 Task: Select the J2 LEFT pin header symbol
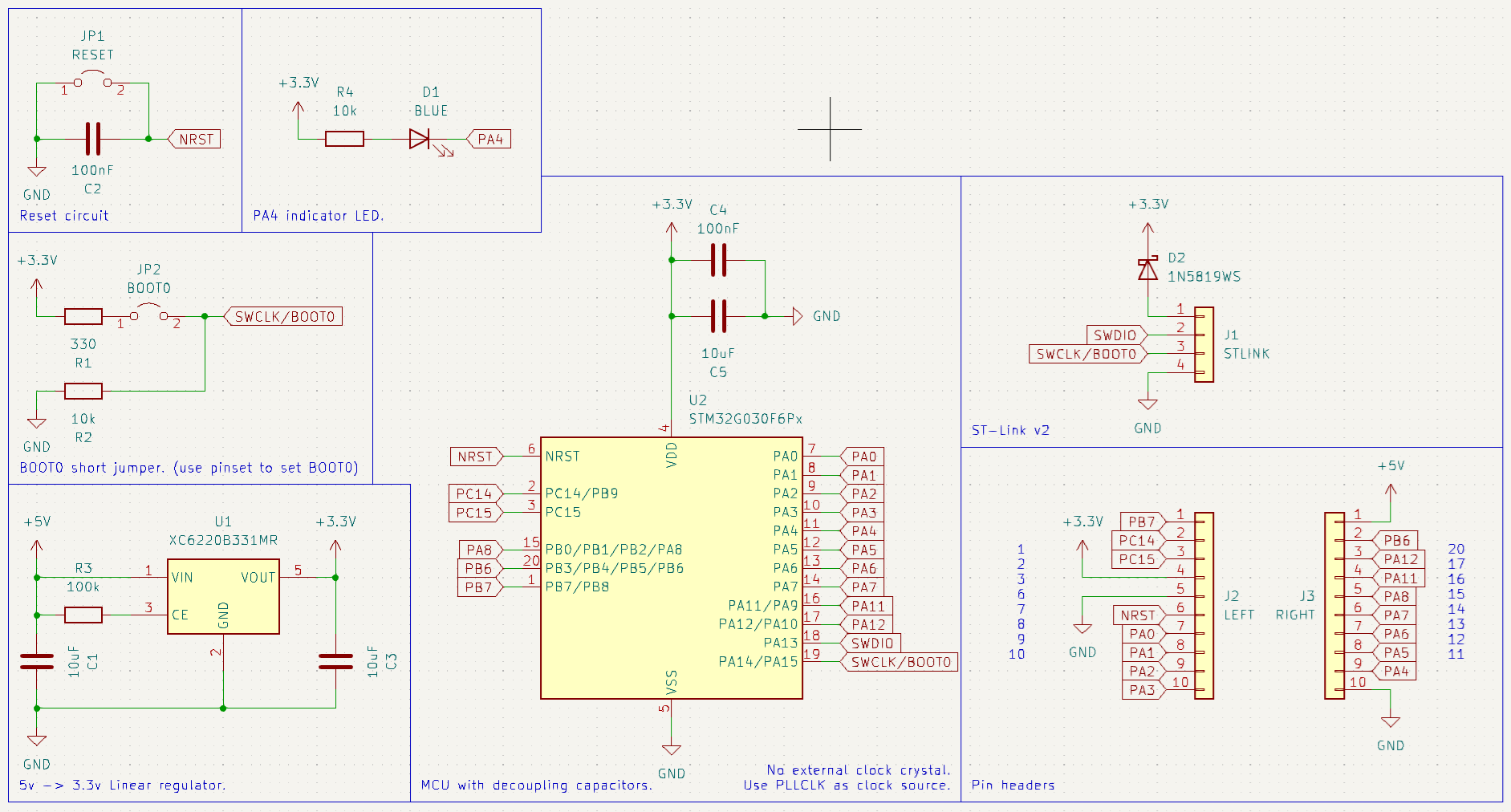coord(1204,606)
